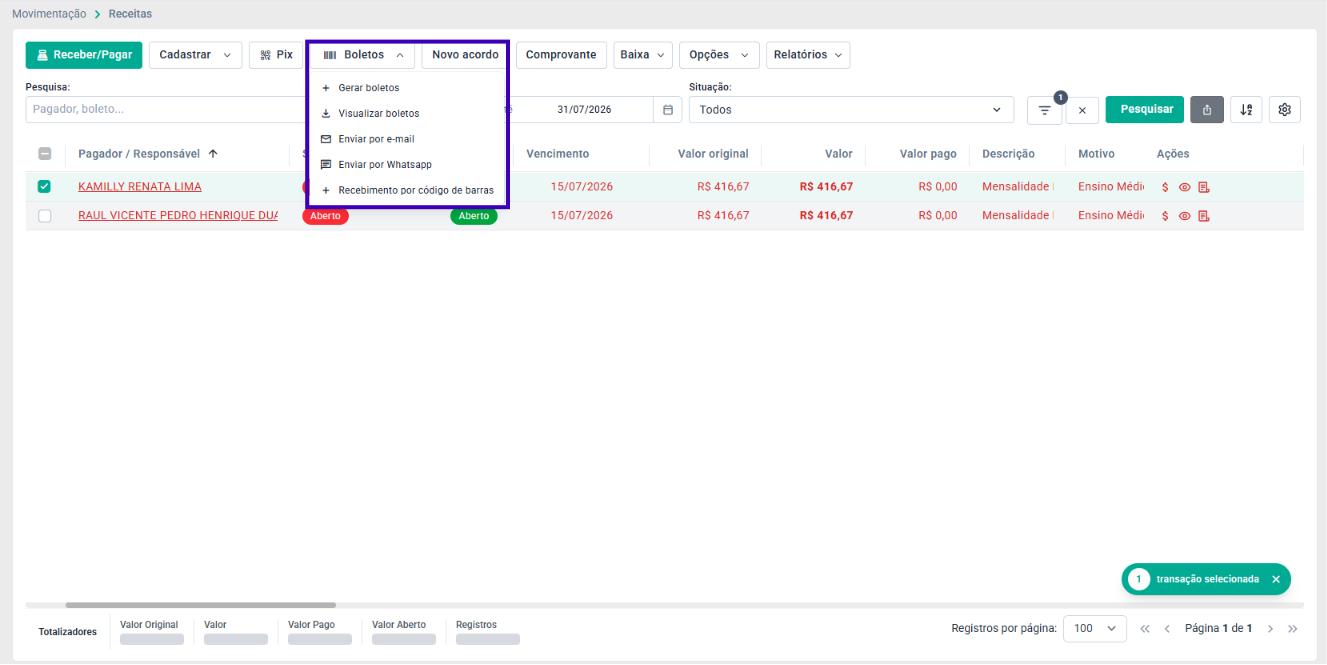The width and height of the screenshot is (1327, 665).
Task: Click the Pesquisar button
Action: coord(1146,109)
